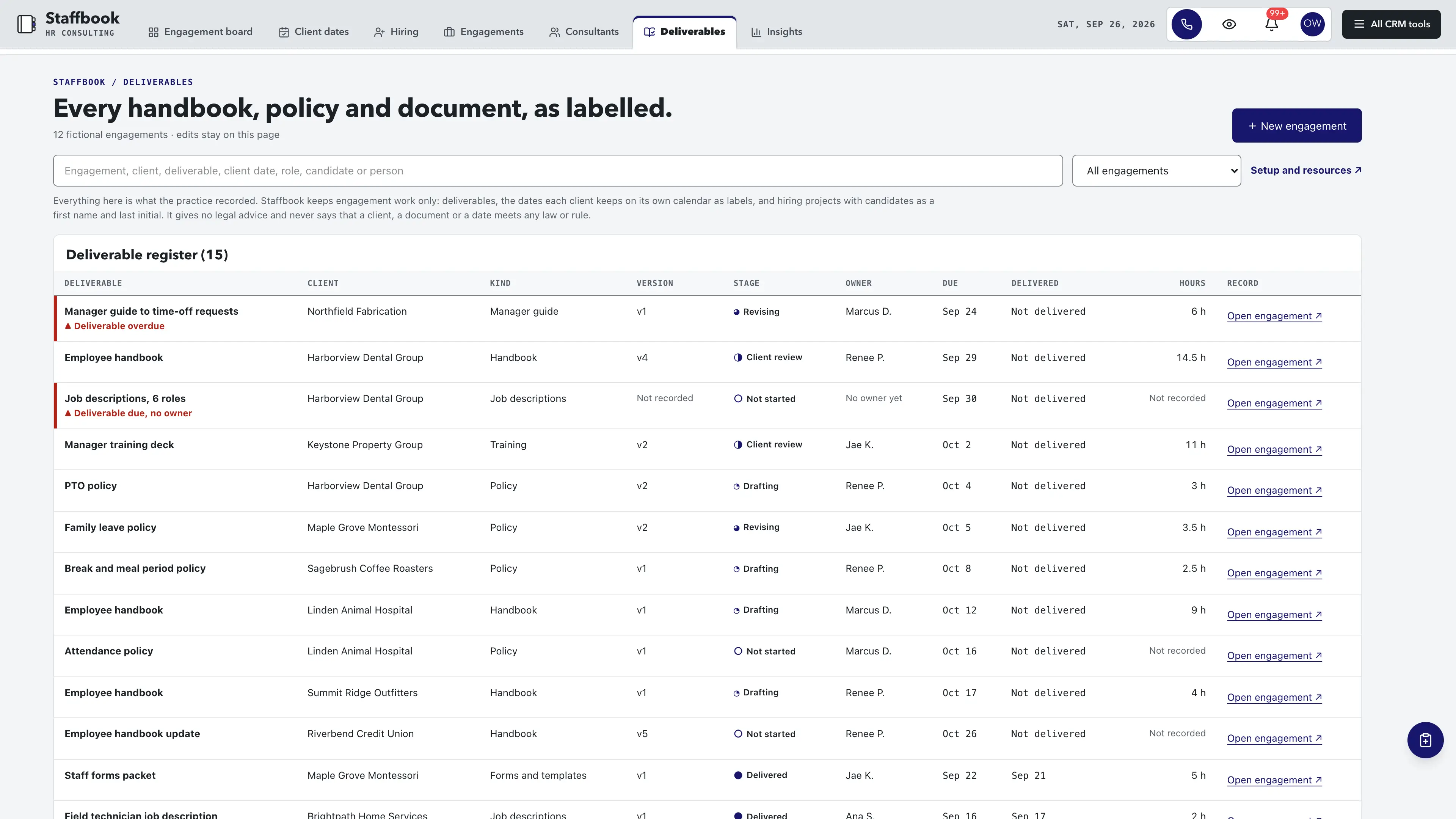Image resolution: width=1456 pixels, height=819 pixels.
Task: Go to the Engagement board tab
Action: [200, 31]
